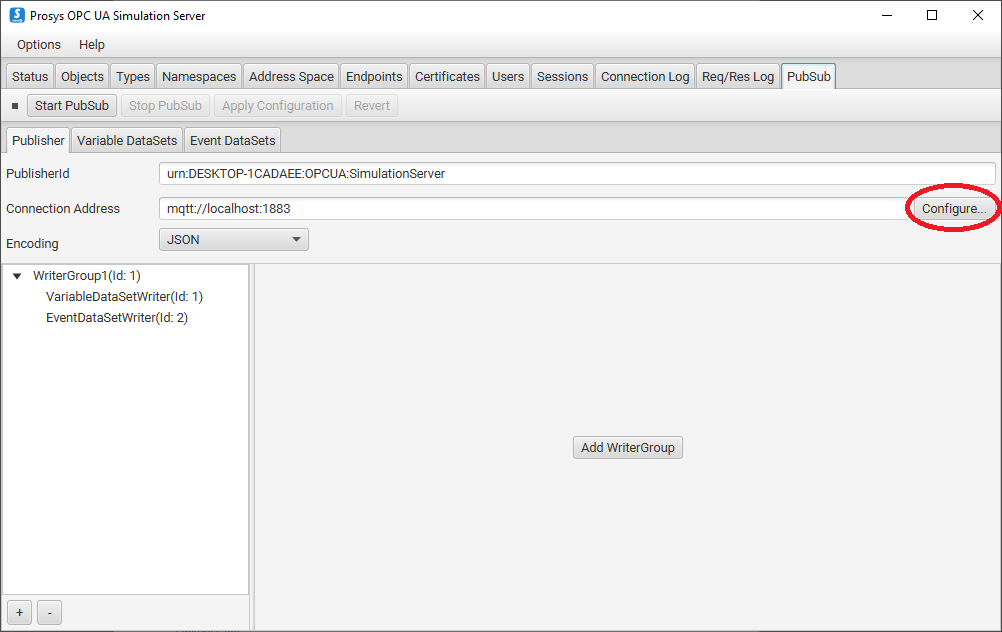1002x632 pixels.
Task: Open the Users tab
Action: point(508,77)
